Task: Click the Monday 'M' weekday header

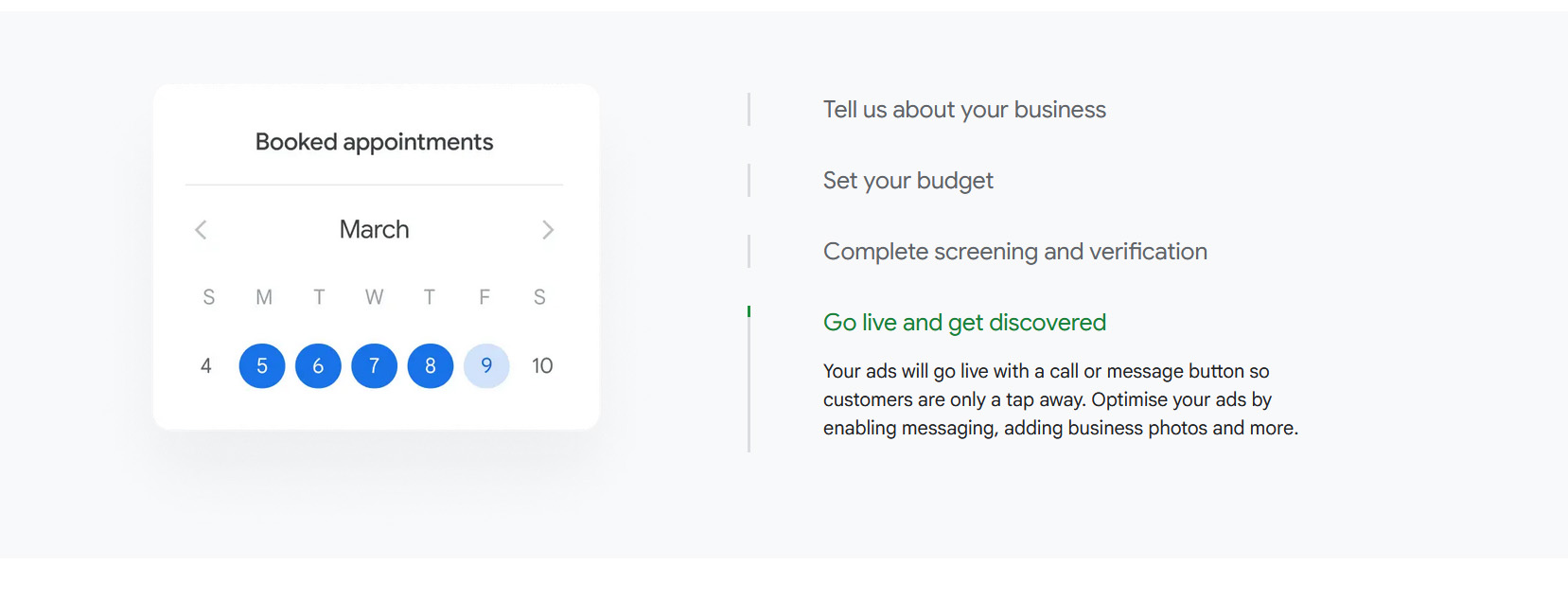Action: [x=264, y=298]
